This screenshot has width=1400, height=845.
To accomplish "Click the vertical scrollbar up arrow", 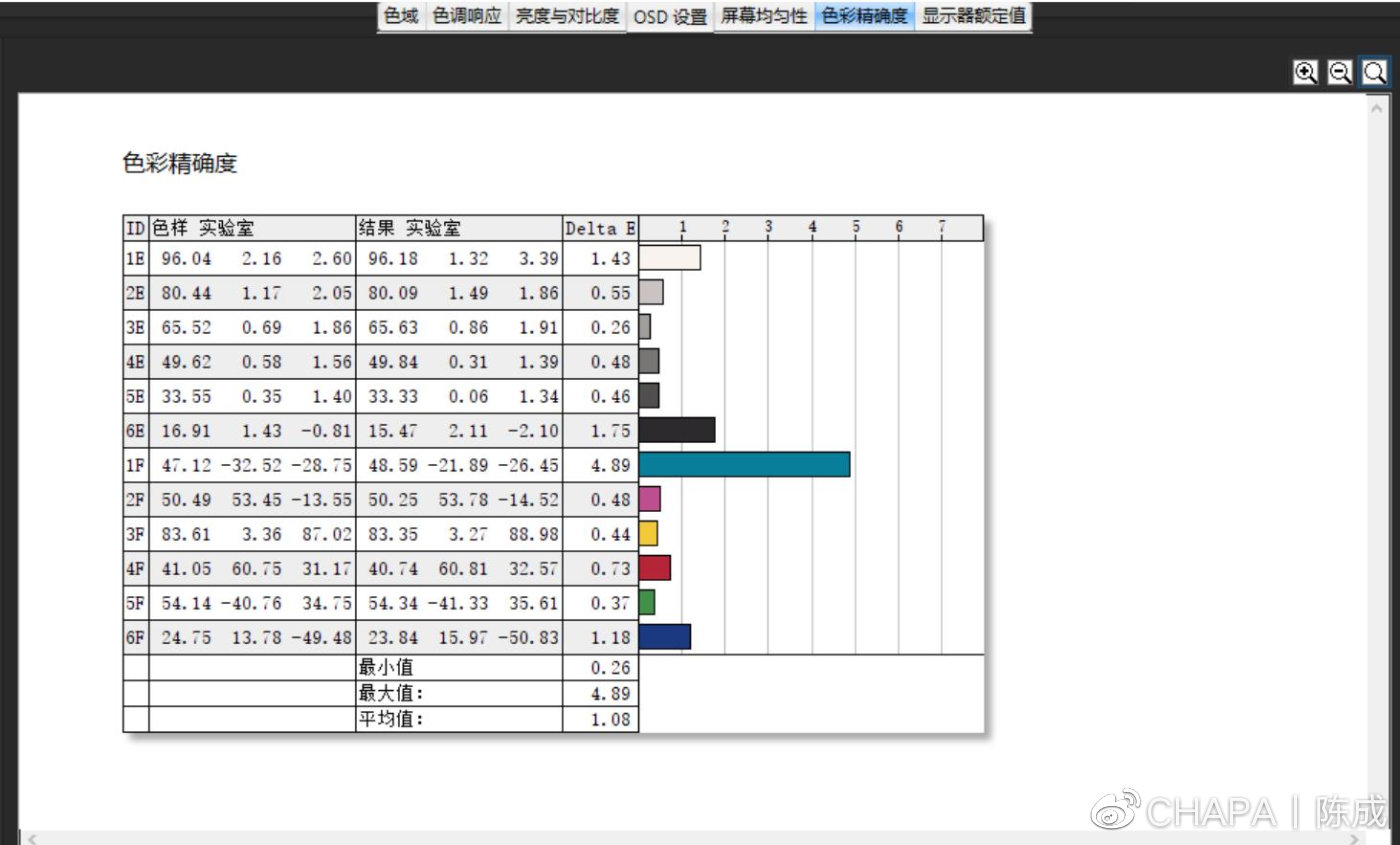I will coord(1377,106).
